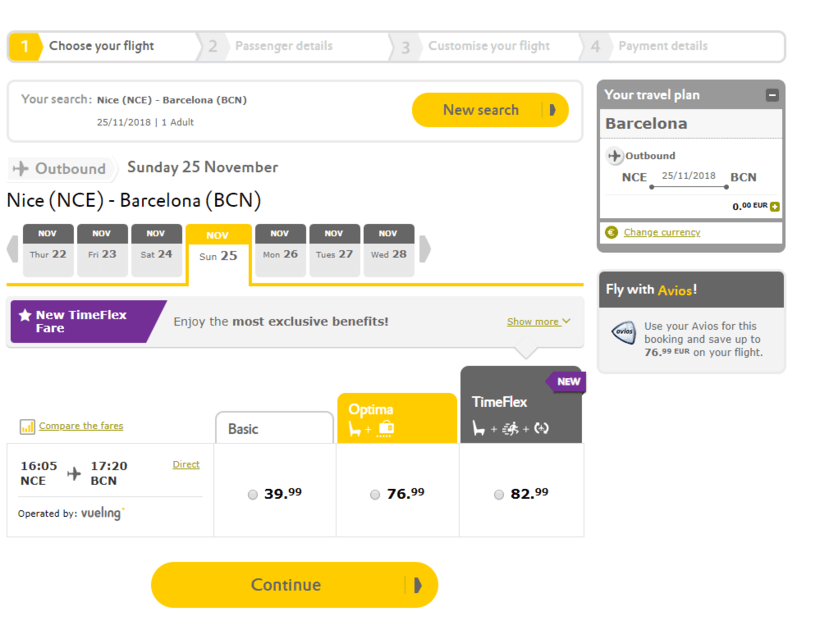Collapse the Your travel plan panel
Image resolution: width=820 pixels, height=621 pixels.
[x=772, y=95]
